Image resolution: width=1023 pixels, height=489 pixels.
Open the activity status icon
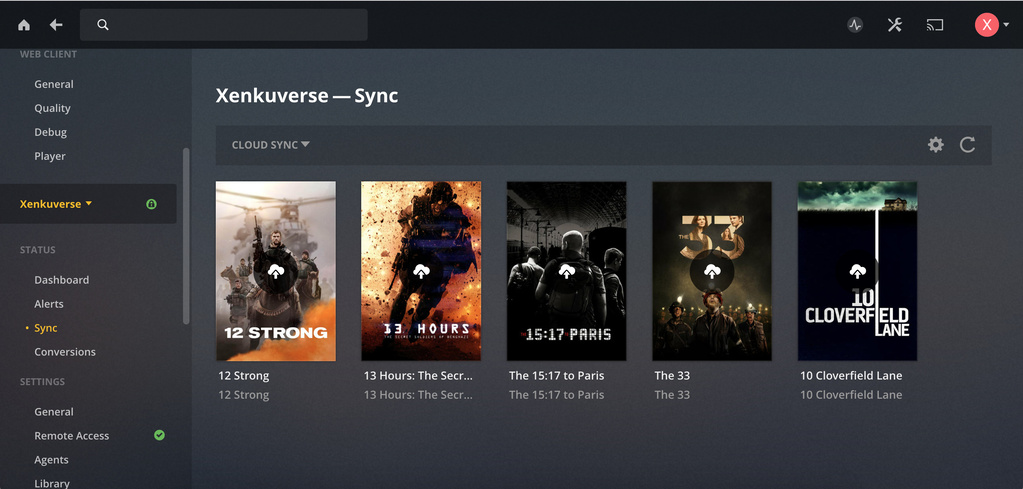pyautogui.click(x=855, y=25)
